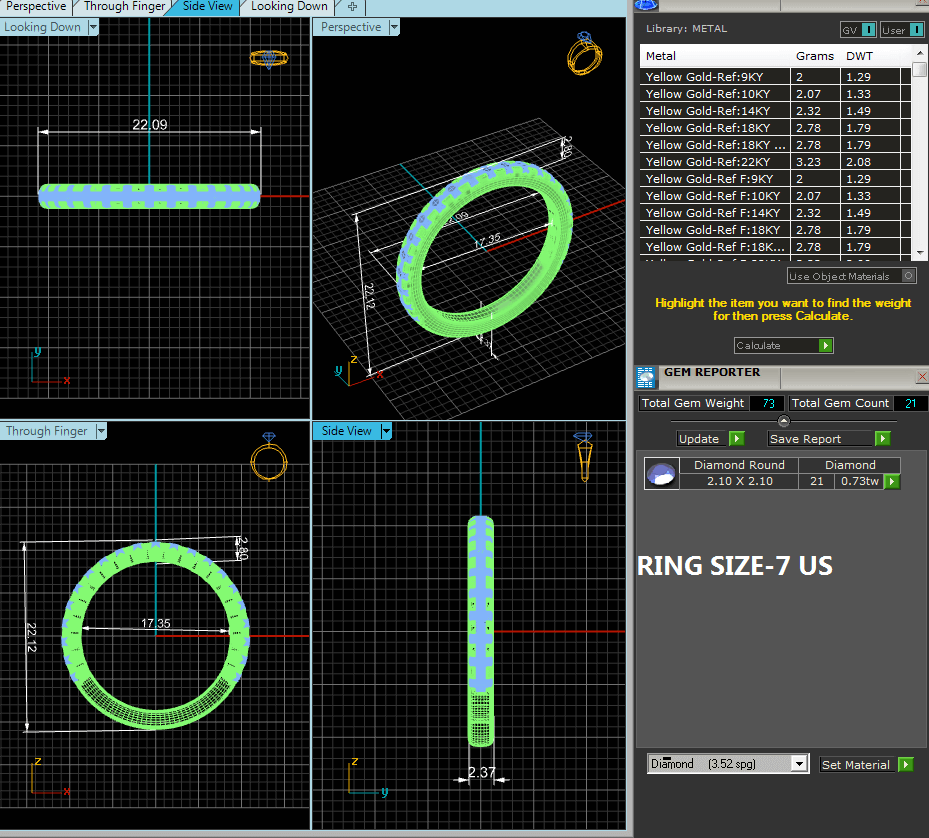
Task: Click the green arrow beside Set Material
Action: [905, 765]
